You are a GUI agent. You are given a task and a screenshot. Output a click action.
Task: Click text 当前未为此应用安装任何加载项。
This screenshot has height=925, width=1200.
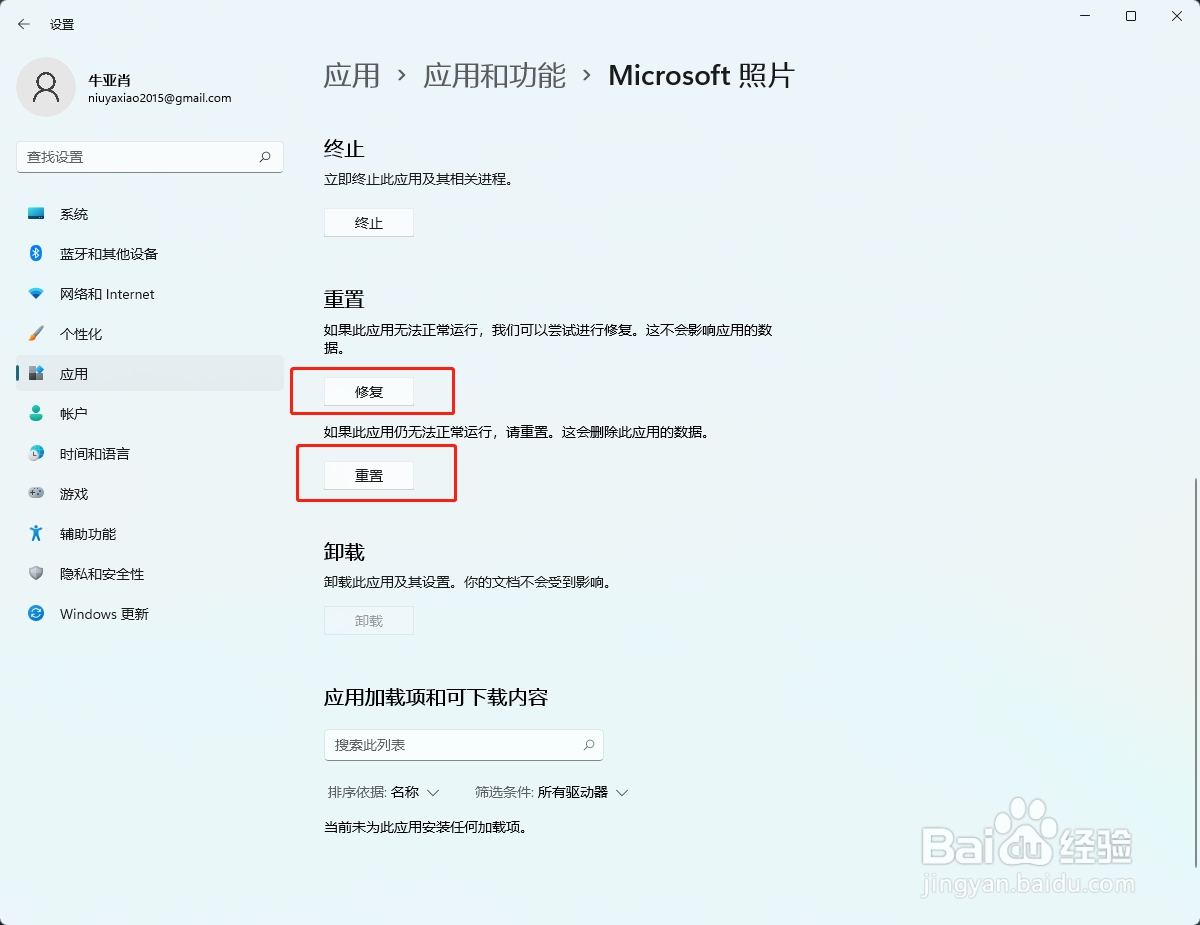pos(426,828)
